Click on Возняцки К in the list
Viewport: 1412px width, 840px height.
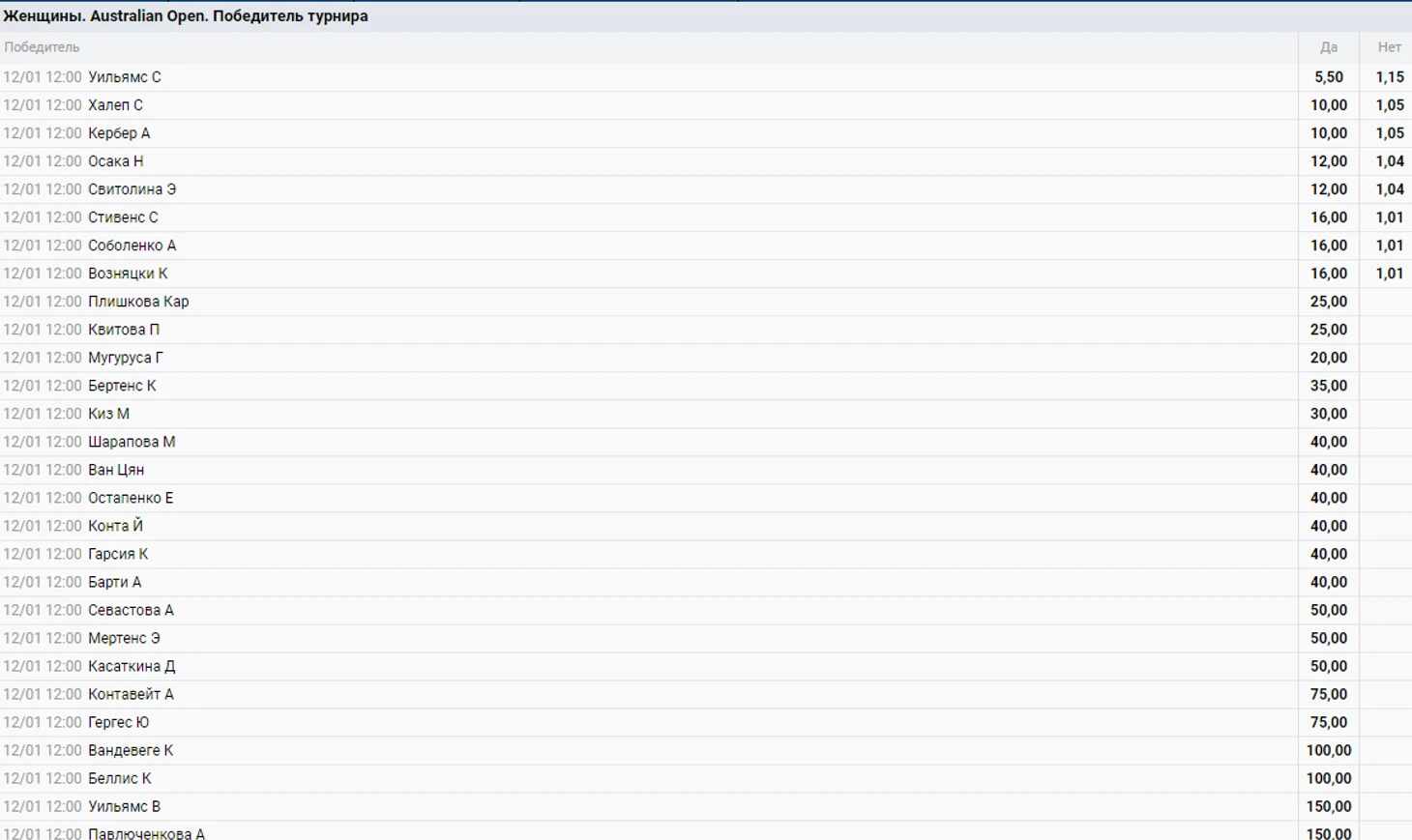(x=128, y=274)
